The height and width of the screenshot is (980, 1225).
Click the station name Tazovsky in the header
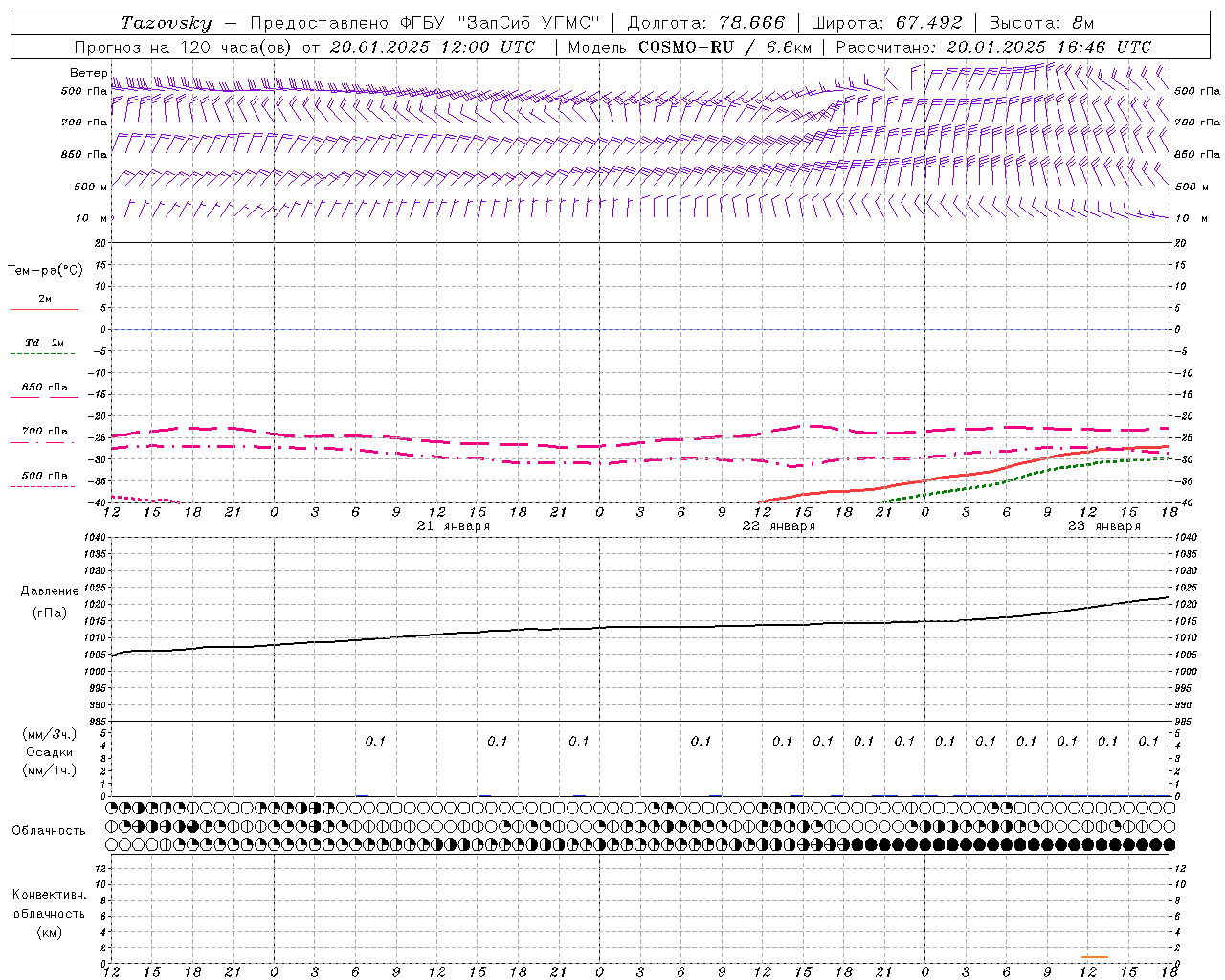click(x=167, y=23)
